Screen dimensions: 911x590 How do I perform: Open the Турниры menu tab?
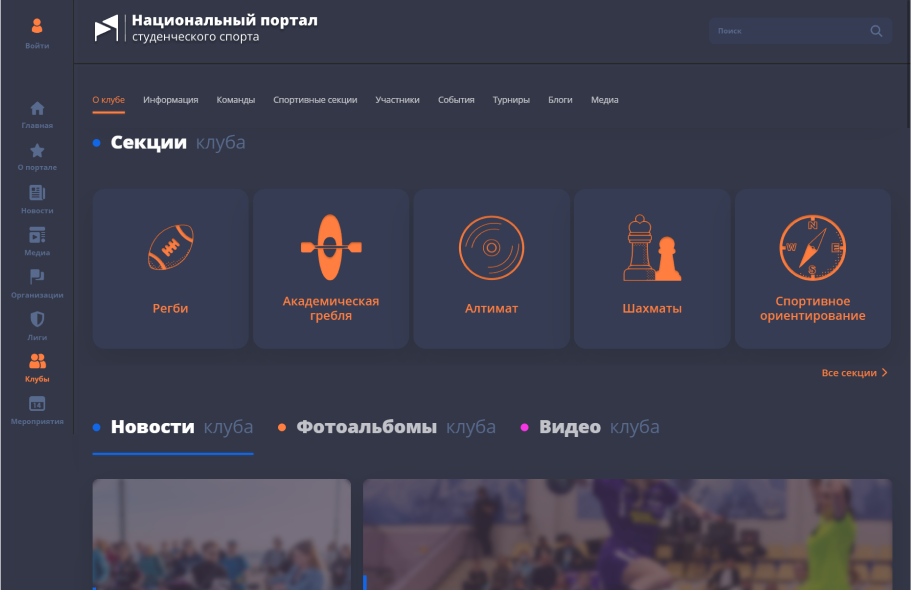click(511, 100)
